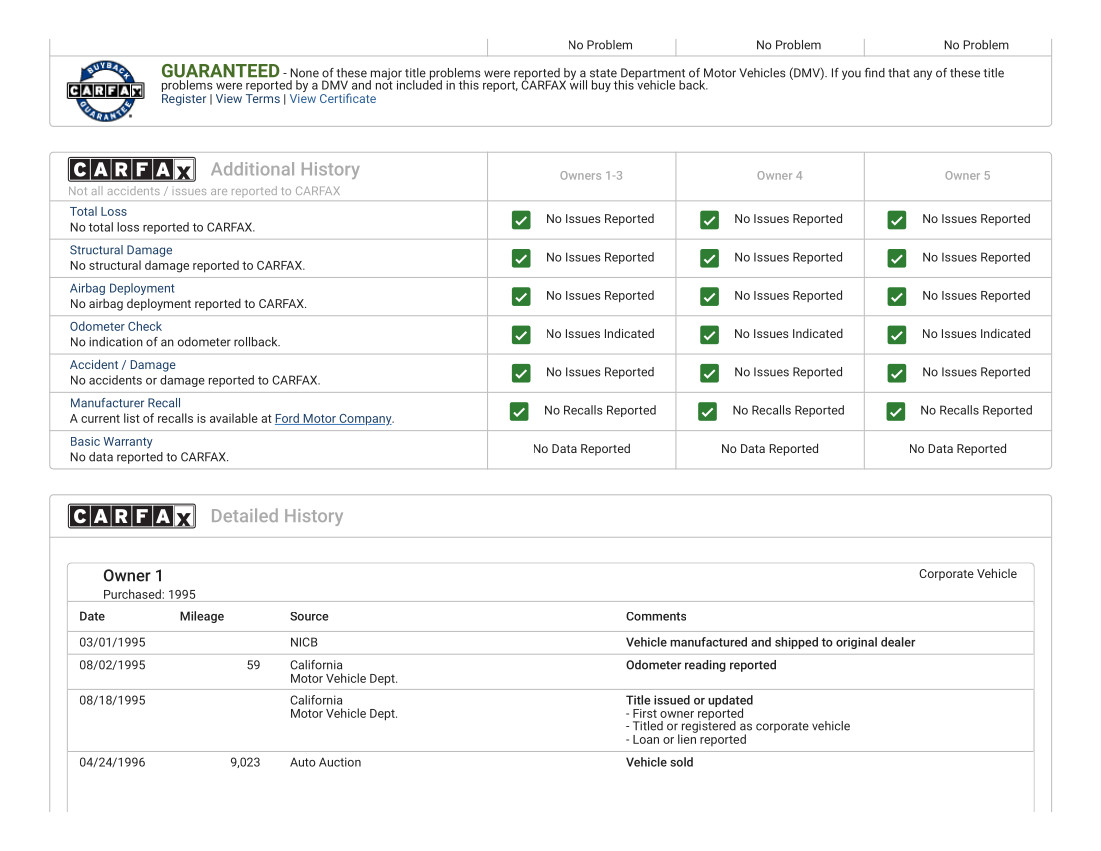Click Airbag Deployment checkmark for Owner 4
1101x851 pixels.
tap(709, 296)
